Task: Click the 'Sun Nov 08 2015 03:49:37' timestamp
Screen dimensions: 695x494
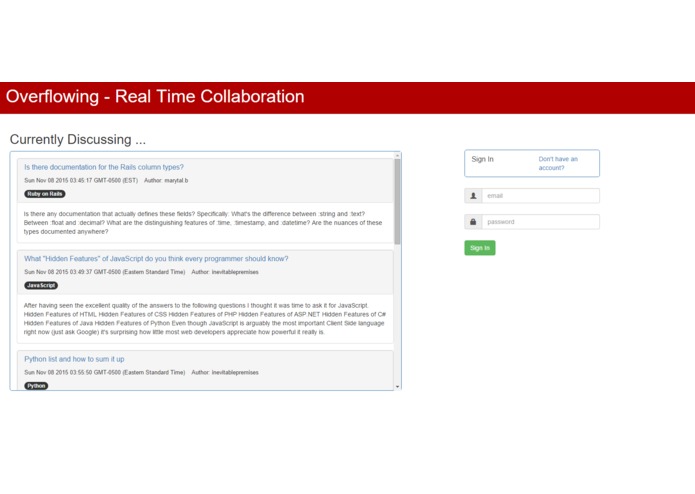Action: pyautogui.click(x=105, y=272)
